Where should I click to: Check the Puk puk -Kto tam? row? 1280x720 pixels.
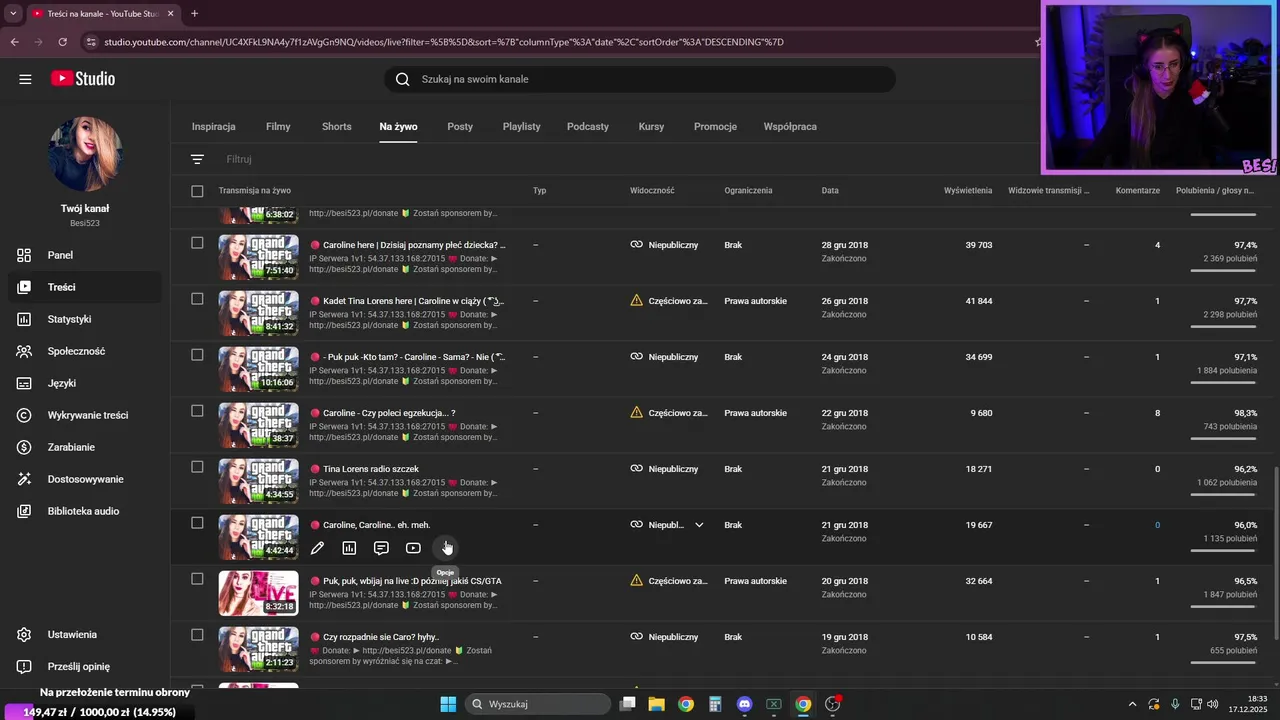197,355
